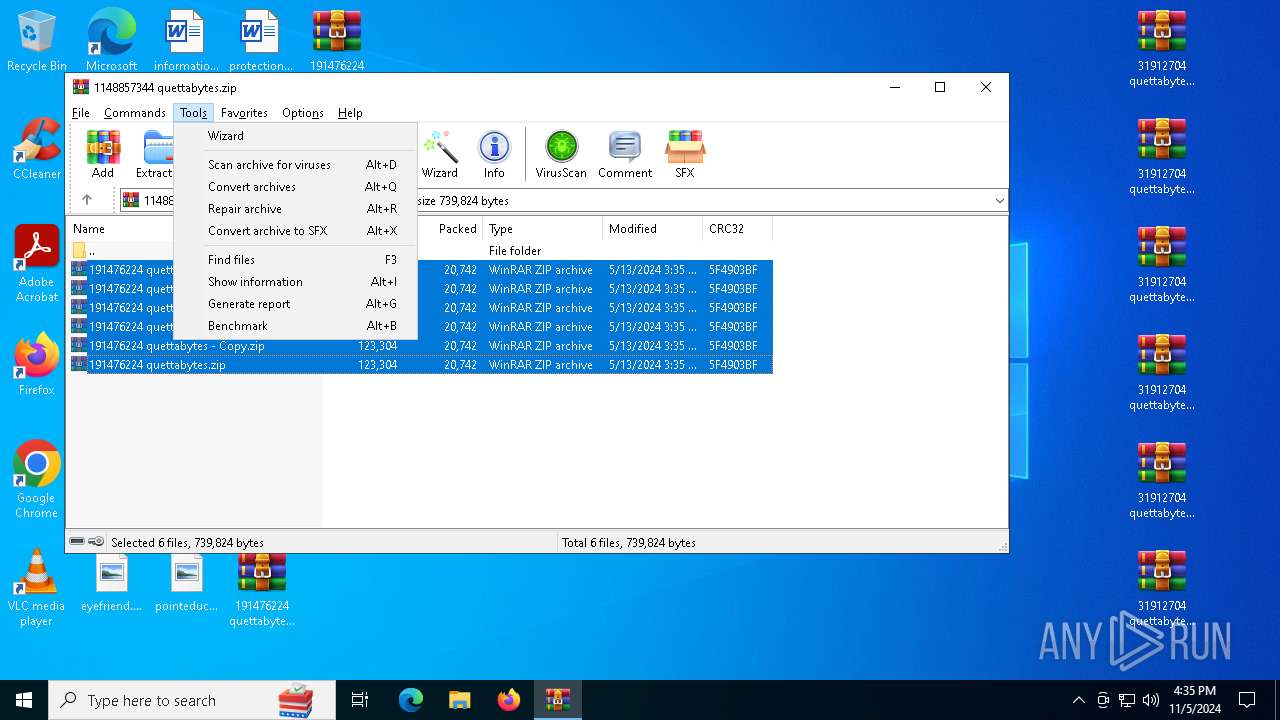Click the Extract To toolbar icon
This screenshot has width=1280, height=720.
coord(154,155)
